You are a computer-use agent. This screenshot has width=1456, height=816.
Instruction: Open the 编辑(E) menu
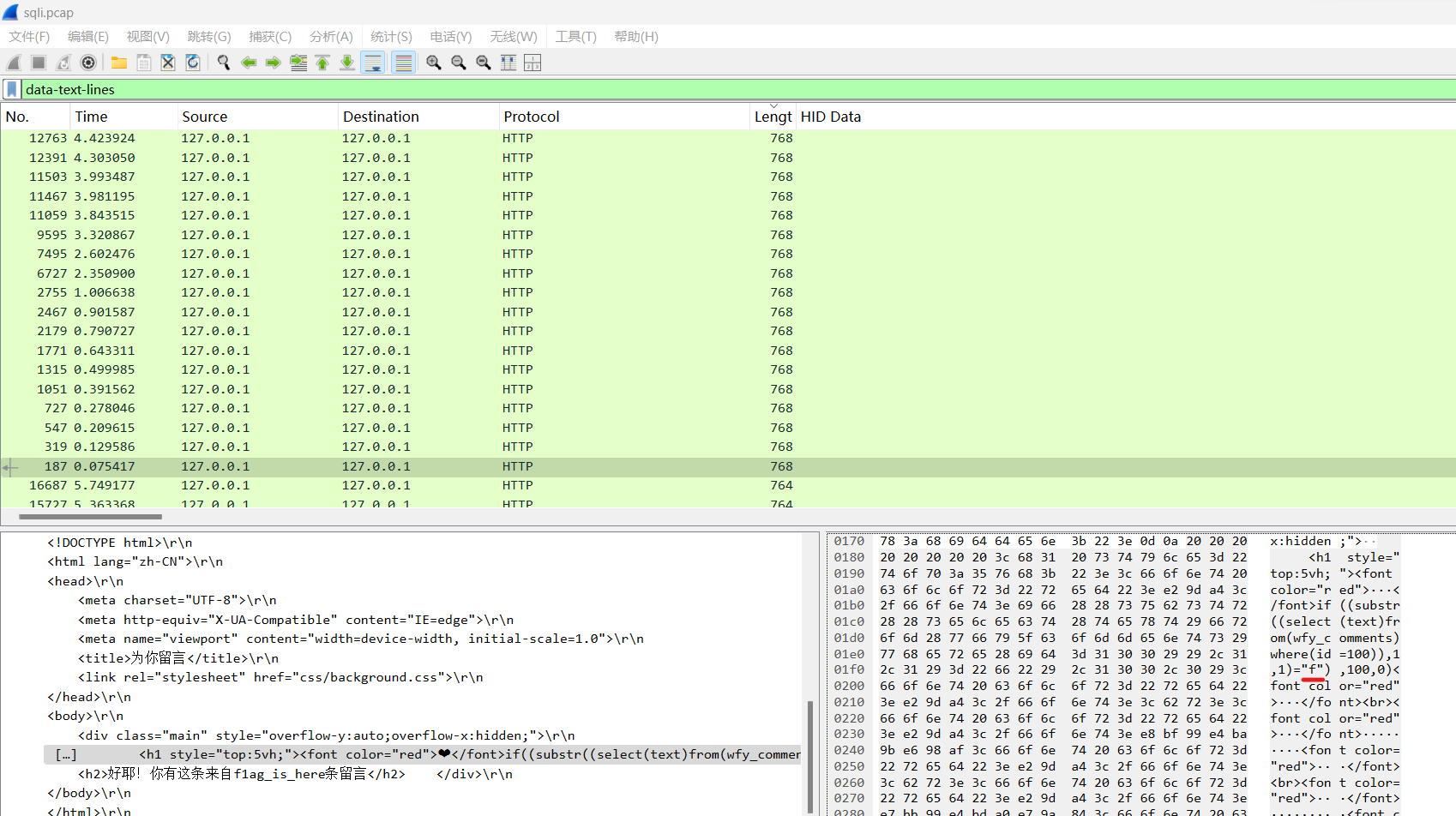point(88,37)
